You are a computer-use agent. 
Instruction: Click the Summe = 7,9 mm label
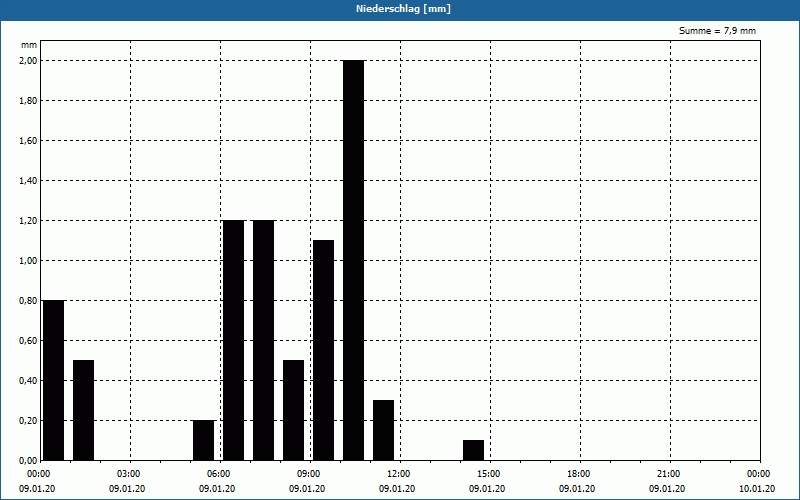click(717, 31)
